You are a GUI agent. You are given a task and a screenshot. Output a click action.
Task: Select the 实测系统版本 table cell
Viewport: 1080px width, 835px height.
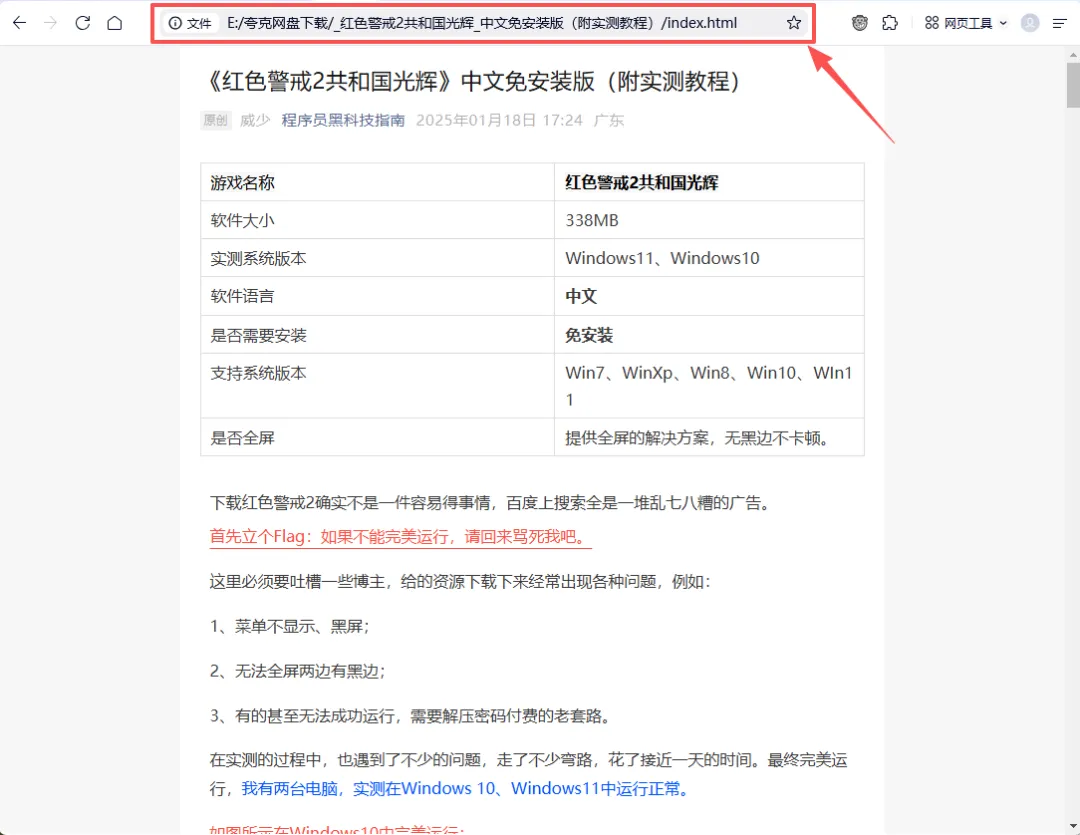point(377,258)
